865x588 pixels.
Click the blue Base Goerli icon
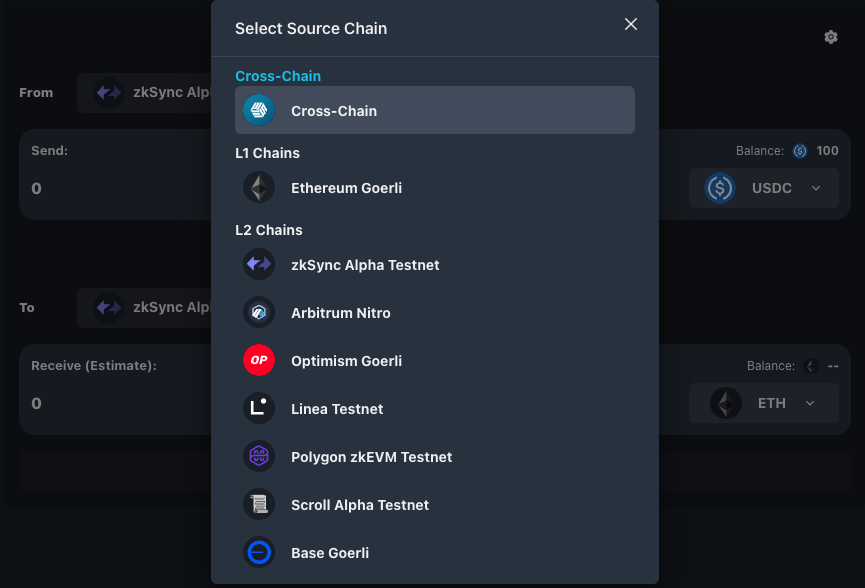coord(259,553)
